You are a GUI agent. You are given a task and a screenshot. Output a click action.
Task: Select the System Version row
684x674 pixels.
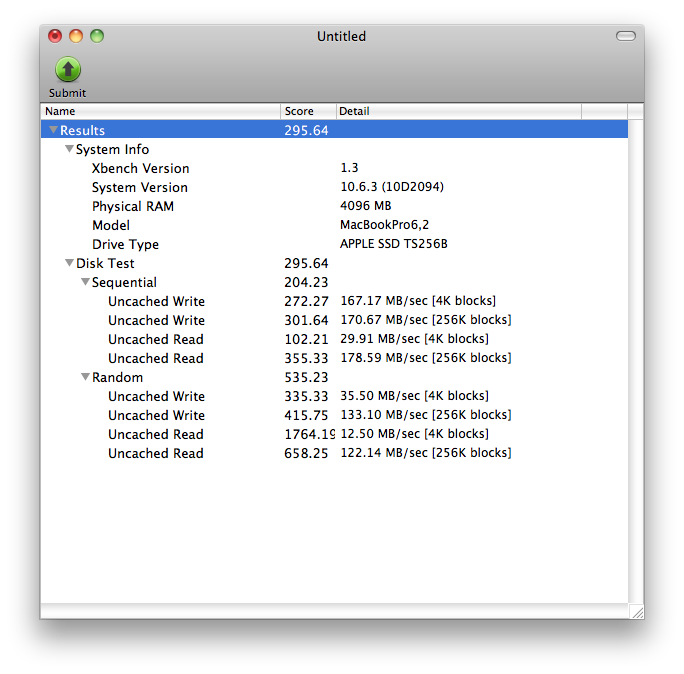(335, 187)
